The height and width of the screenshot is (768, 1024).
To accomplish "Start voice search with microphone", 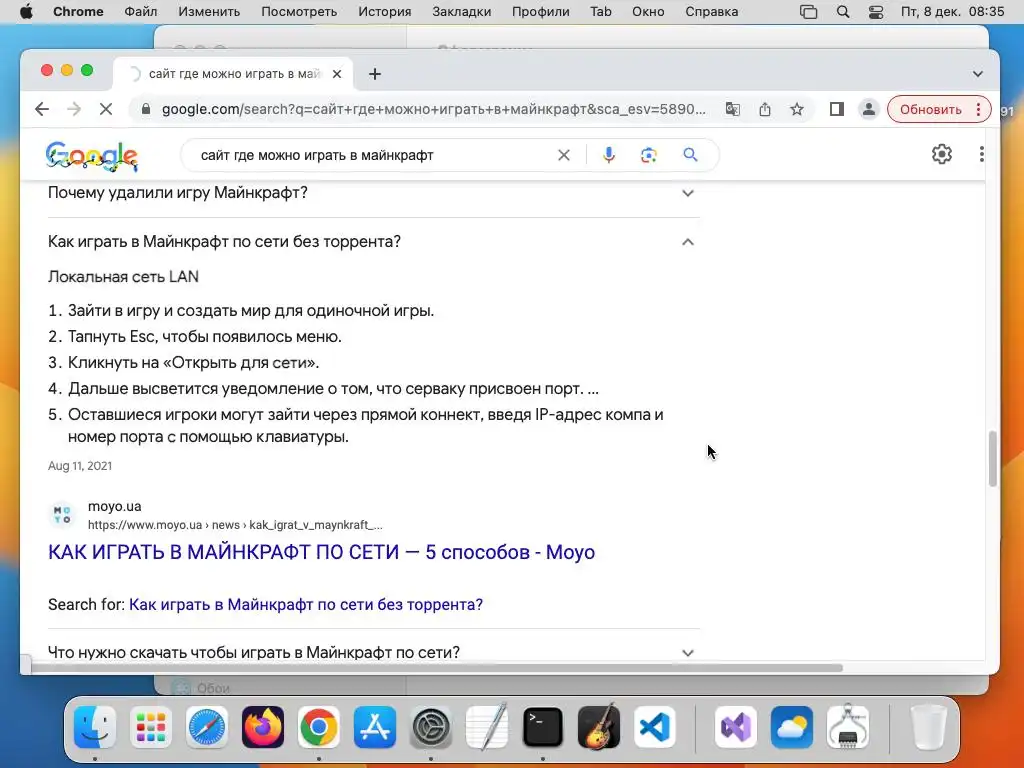I will [x=609, y=155].
